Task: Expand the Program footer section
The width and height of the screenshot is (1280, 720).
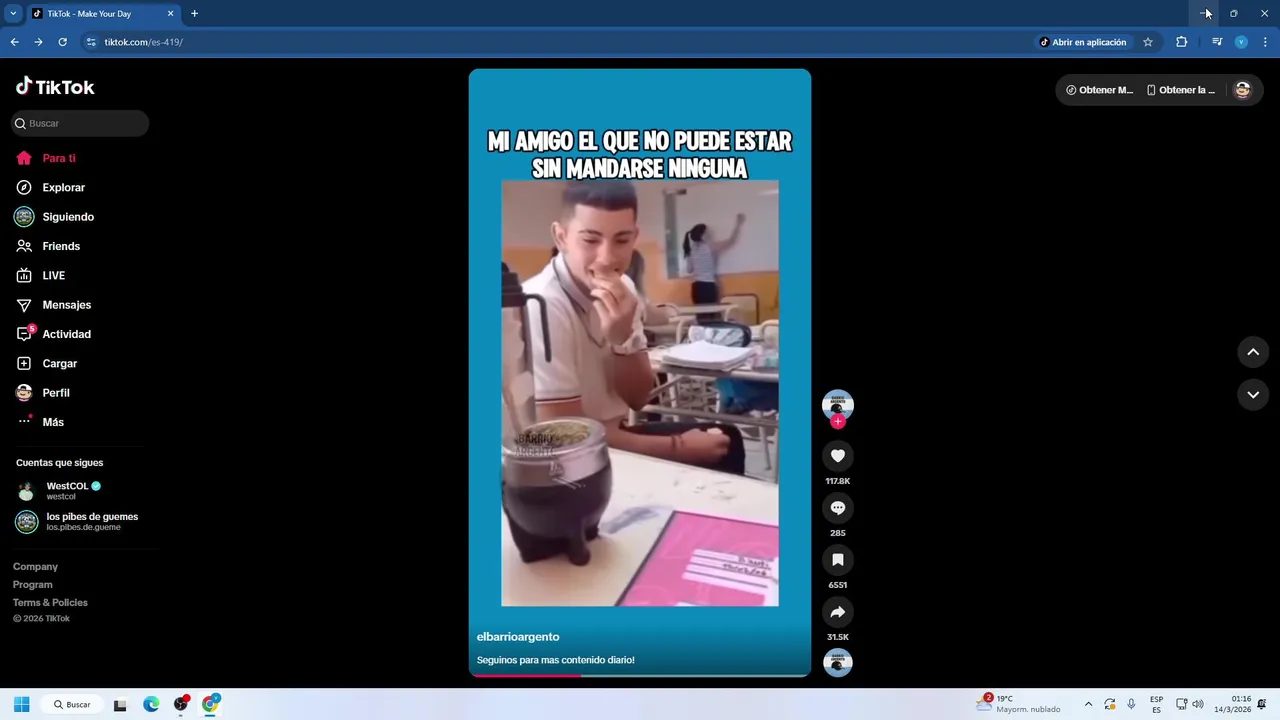Action: click(33, 585)
